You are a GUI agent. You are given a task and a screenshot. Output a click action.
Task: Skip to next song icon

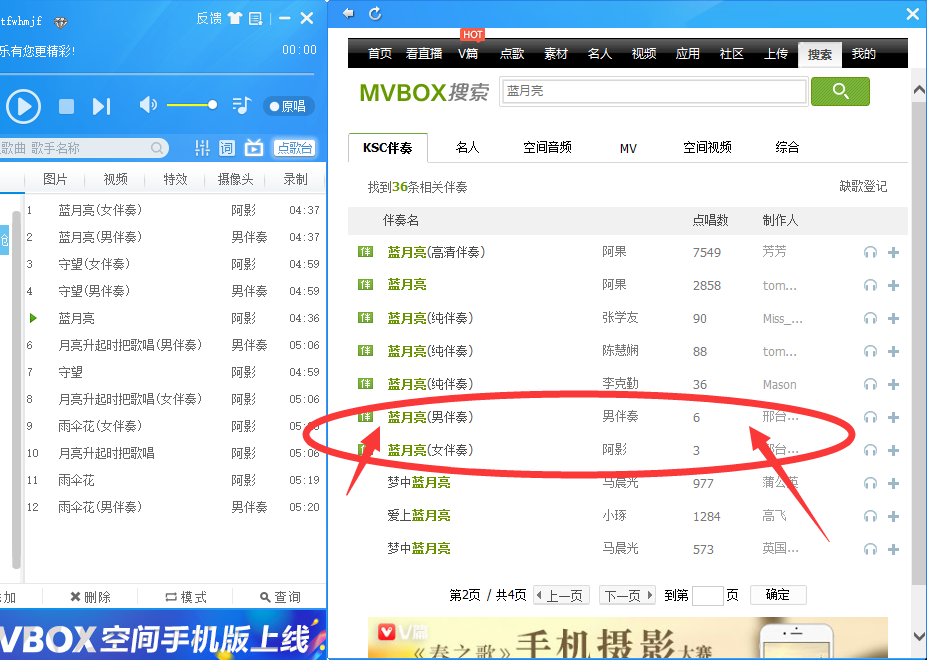[101, 106]
